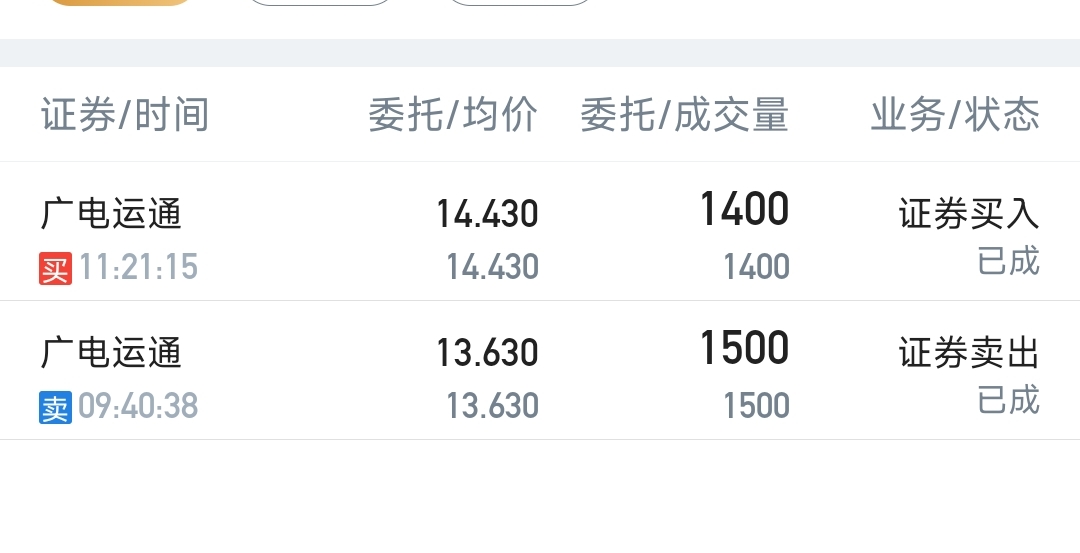Screen dimensions: 1080x553
Task: Tap the 已成 status of the sell order
Action: 1008,399
